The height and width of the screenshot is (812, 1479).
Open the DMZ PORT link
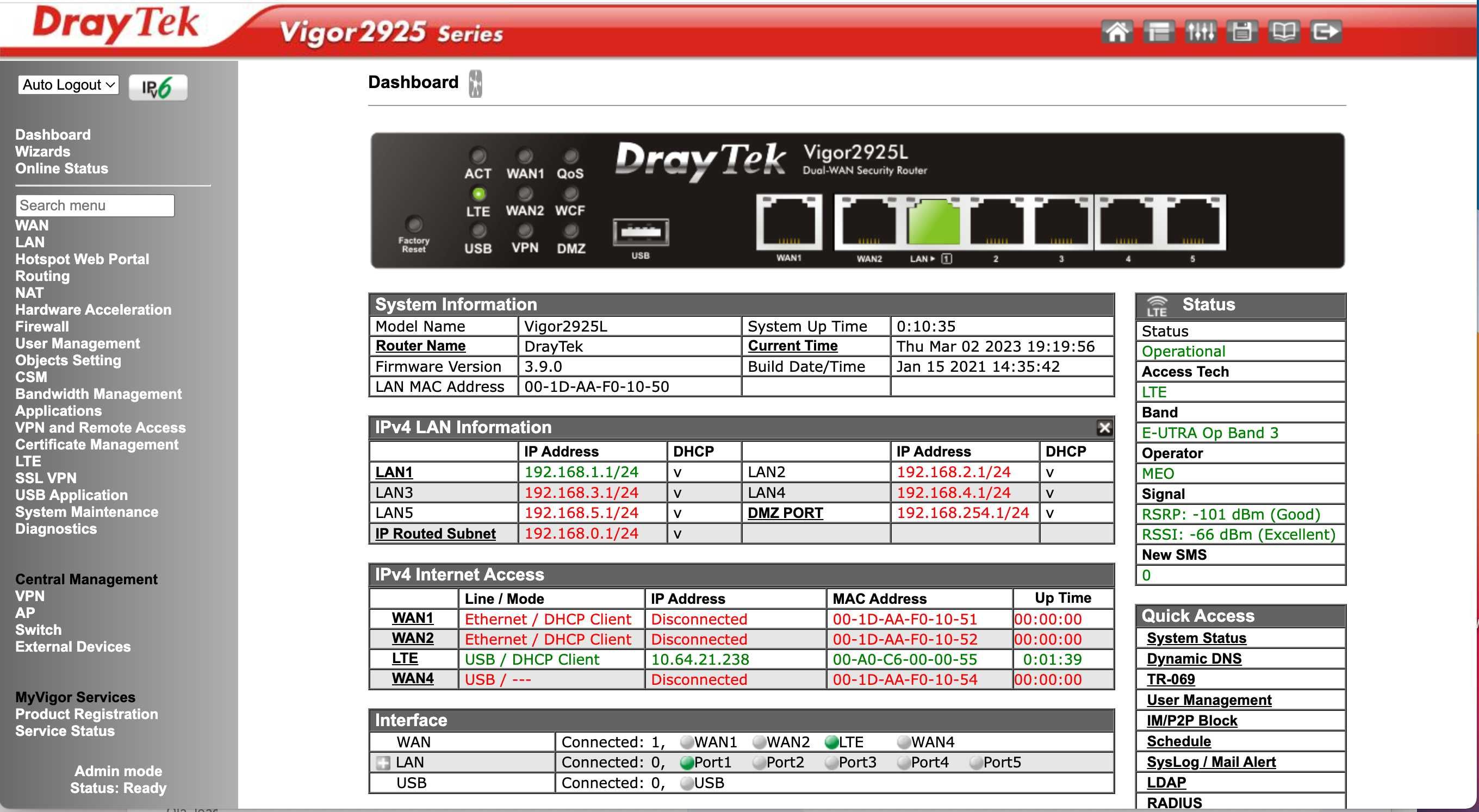click(785, 513)
